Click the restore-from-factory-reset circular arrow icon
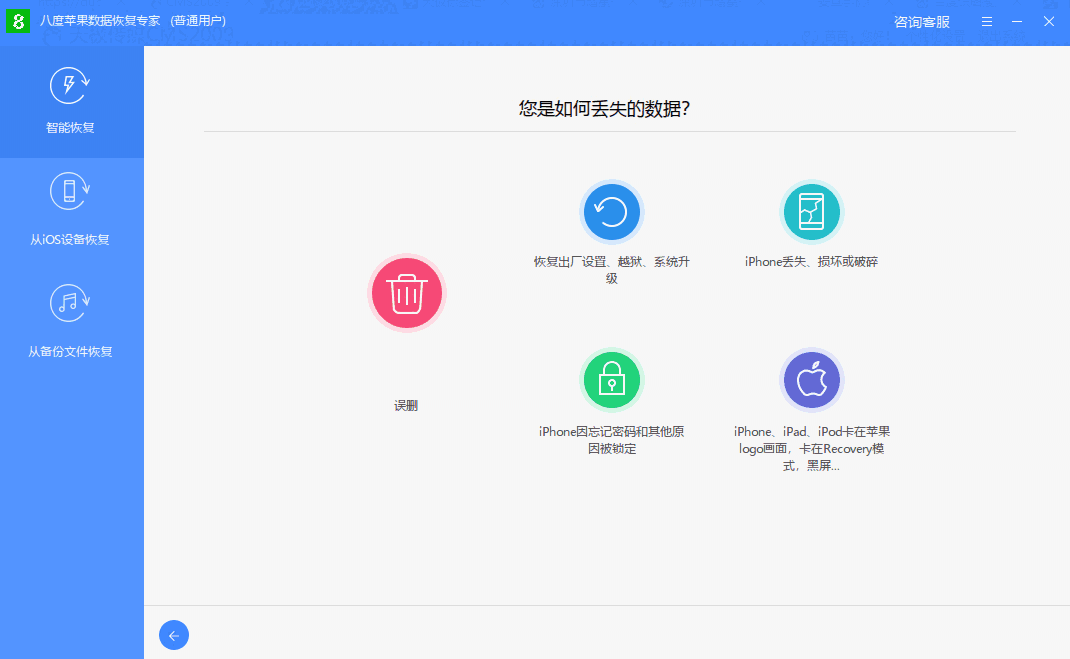Viewport: 1070px width, 659px height. [612, 211]
